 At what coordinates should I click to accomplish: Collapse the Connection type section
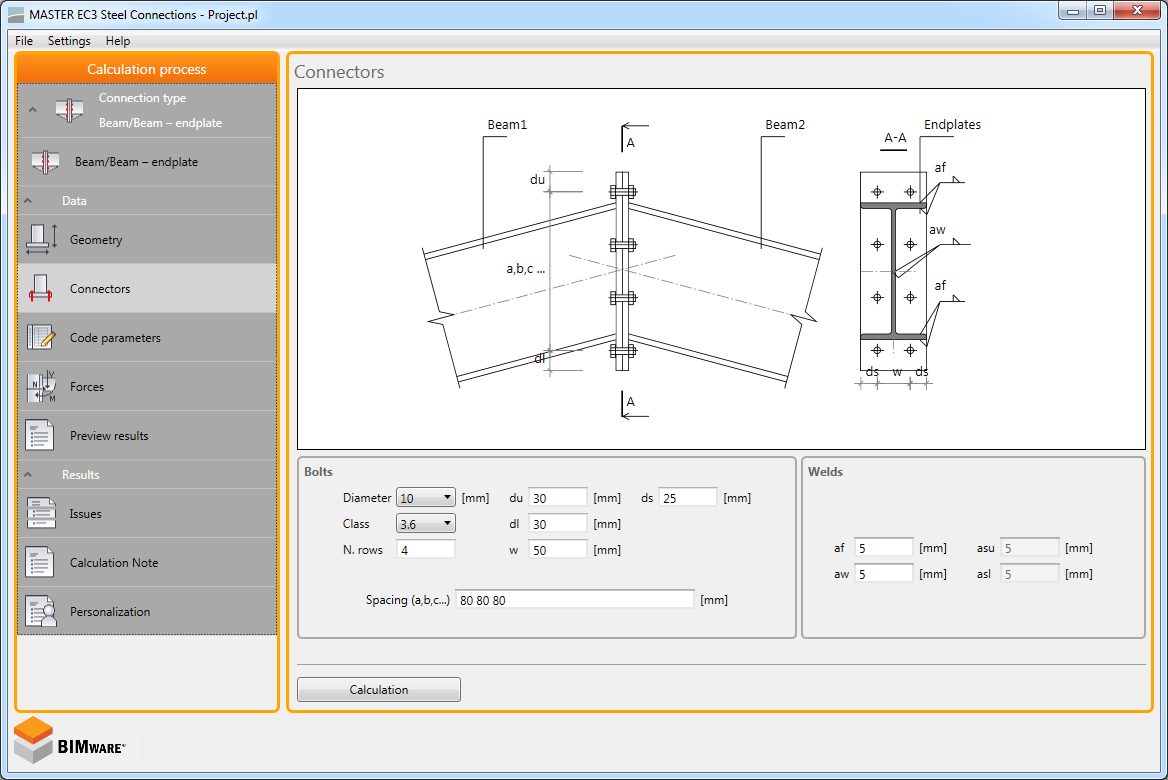pyautogui.click(x=33, y=110)
